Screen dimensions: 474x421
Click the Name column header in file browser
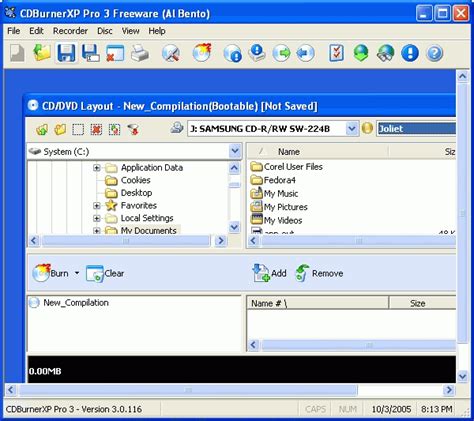pyautogui.click(x=318, y=152)
